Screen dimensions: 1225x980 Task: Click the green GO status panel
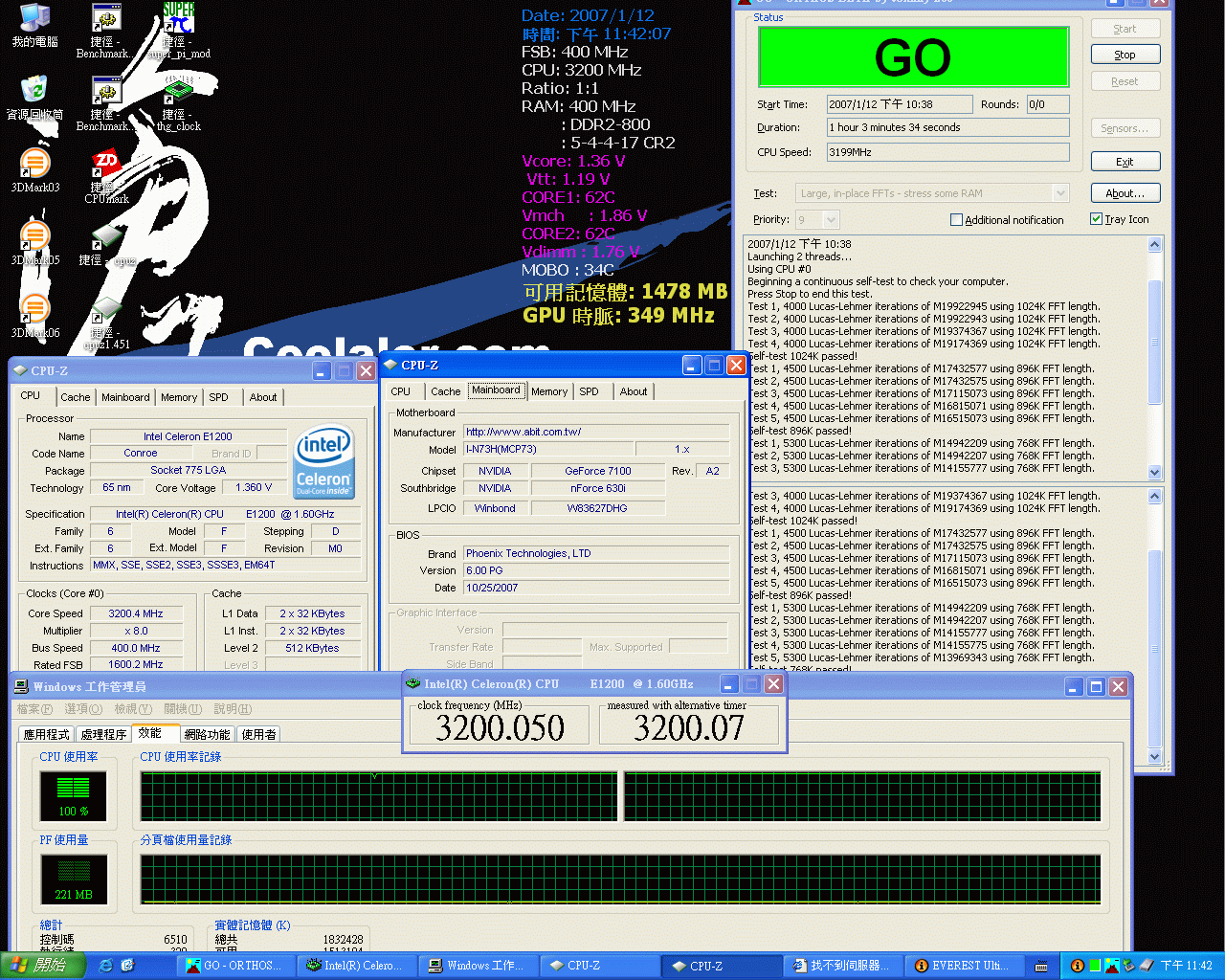point(913,57)
